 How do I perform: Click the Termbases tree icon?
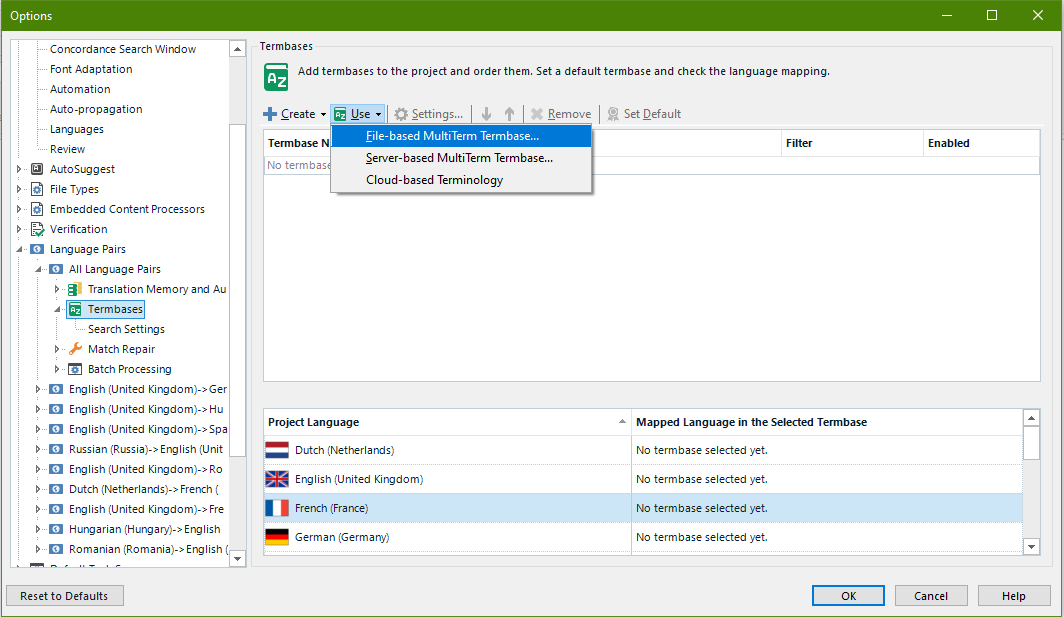pyautogui.click(x=75, y=310)
